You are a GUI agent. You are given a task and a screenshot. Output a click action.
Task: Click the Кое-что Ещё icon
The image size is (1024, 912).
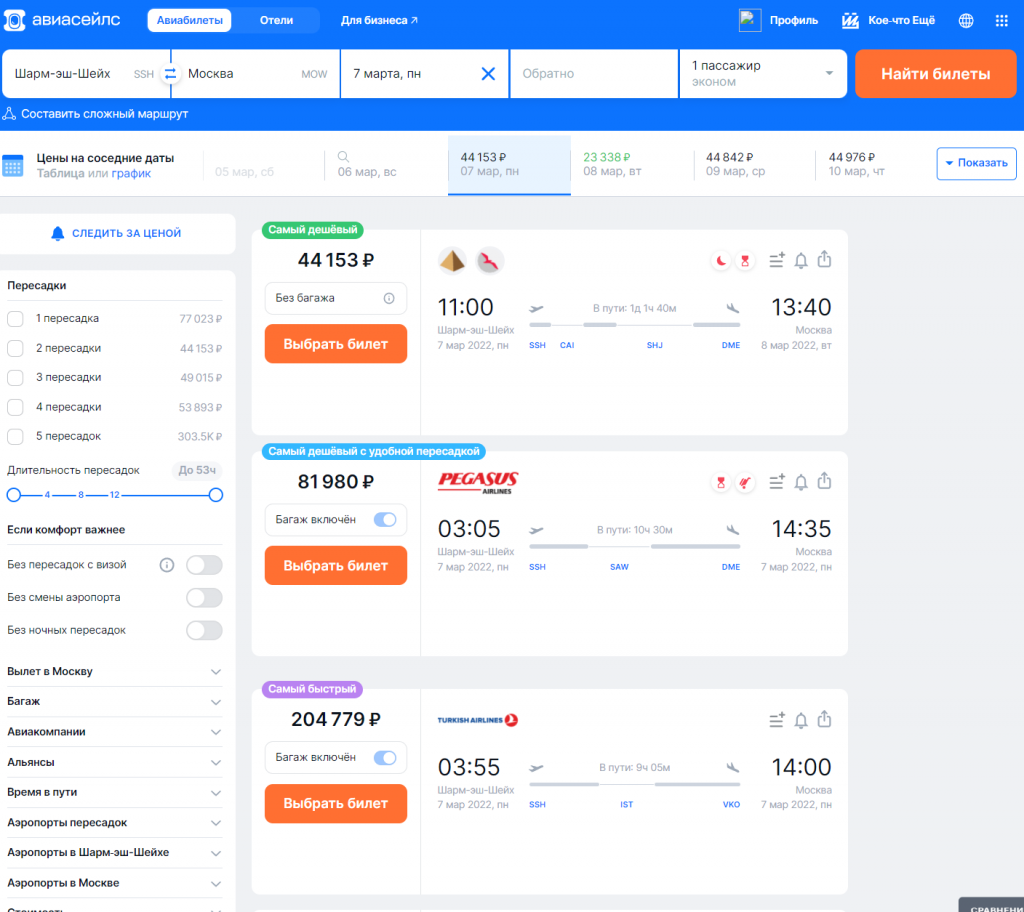(x=850, y=20)
